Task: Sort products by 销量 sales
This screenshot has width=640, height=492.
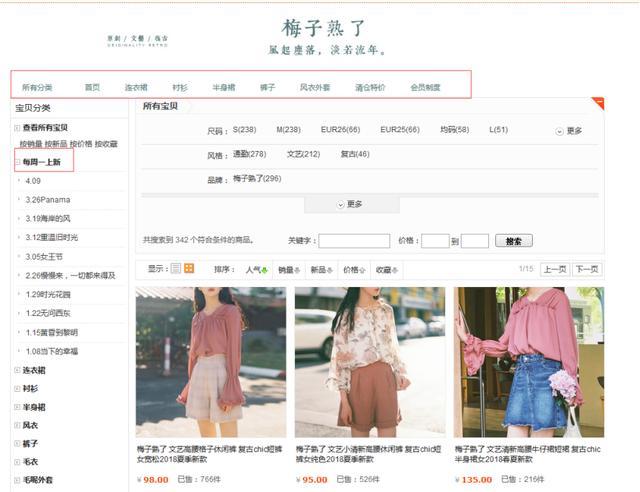Action: [288, 270]
